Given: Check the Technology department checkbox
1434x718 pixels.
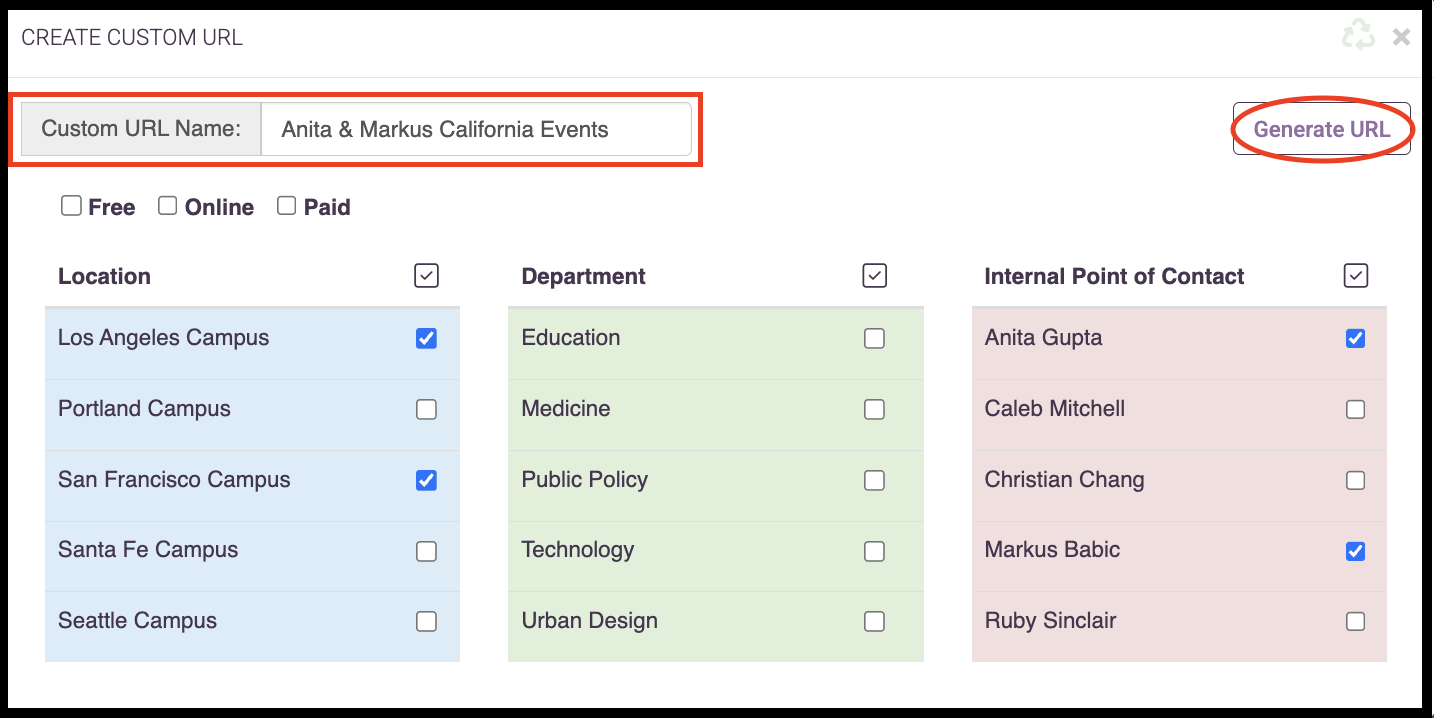Looking at the screenshot, I should click(875, 551).
